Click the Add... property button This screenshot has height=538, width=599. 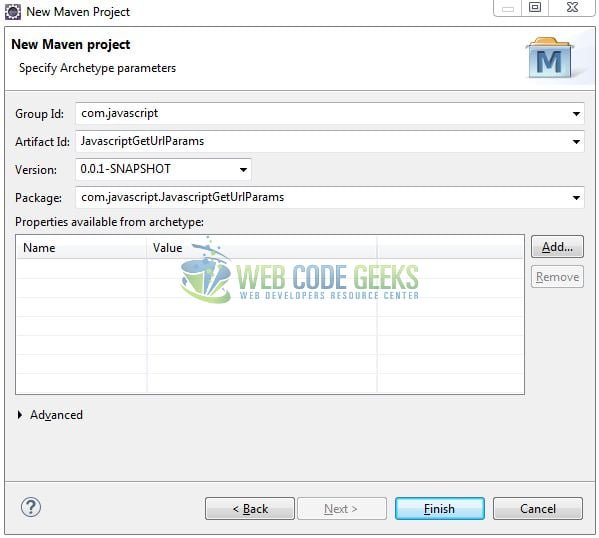(557, 247)
